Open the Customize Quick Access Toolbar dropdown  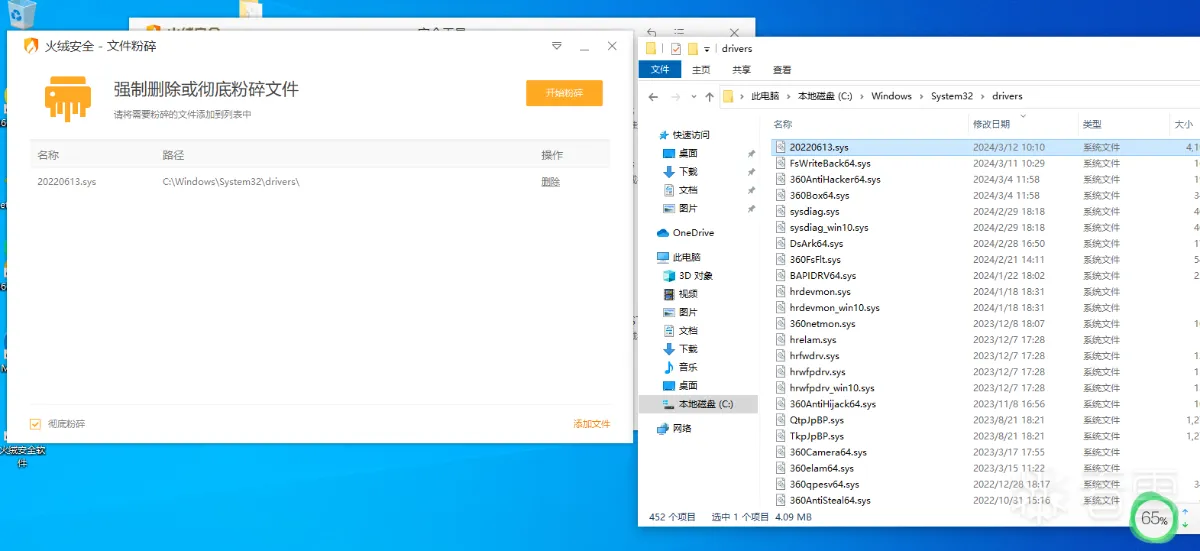point(706,48)
